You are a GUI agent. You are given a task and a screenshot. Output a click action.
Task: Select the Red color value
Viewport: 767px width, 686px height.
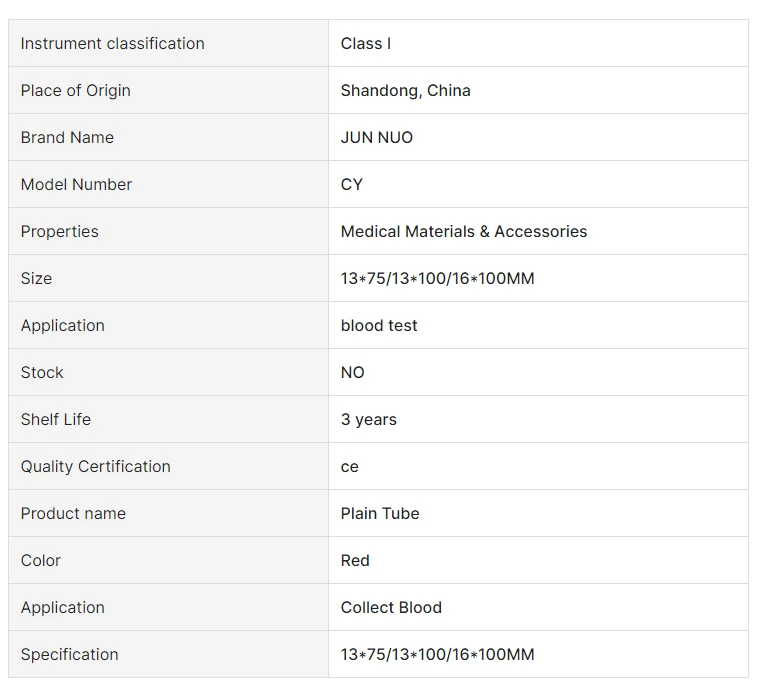(x=355, y=560)
